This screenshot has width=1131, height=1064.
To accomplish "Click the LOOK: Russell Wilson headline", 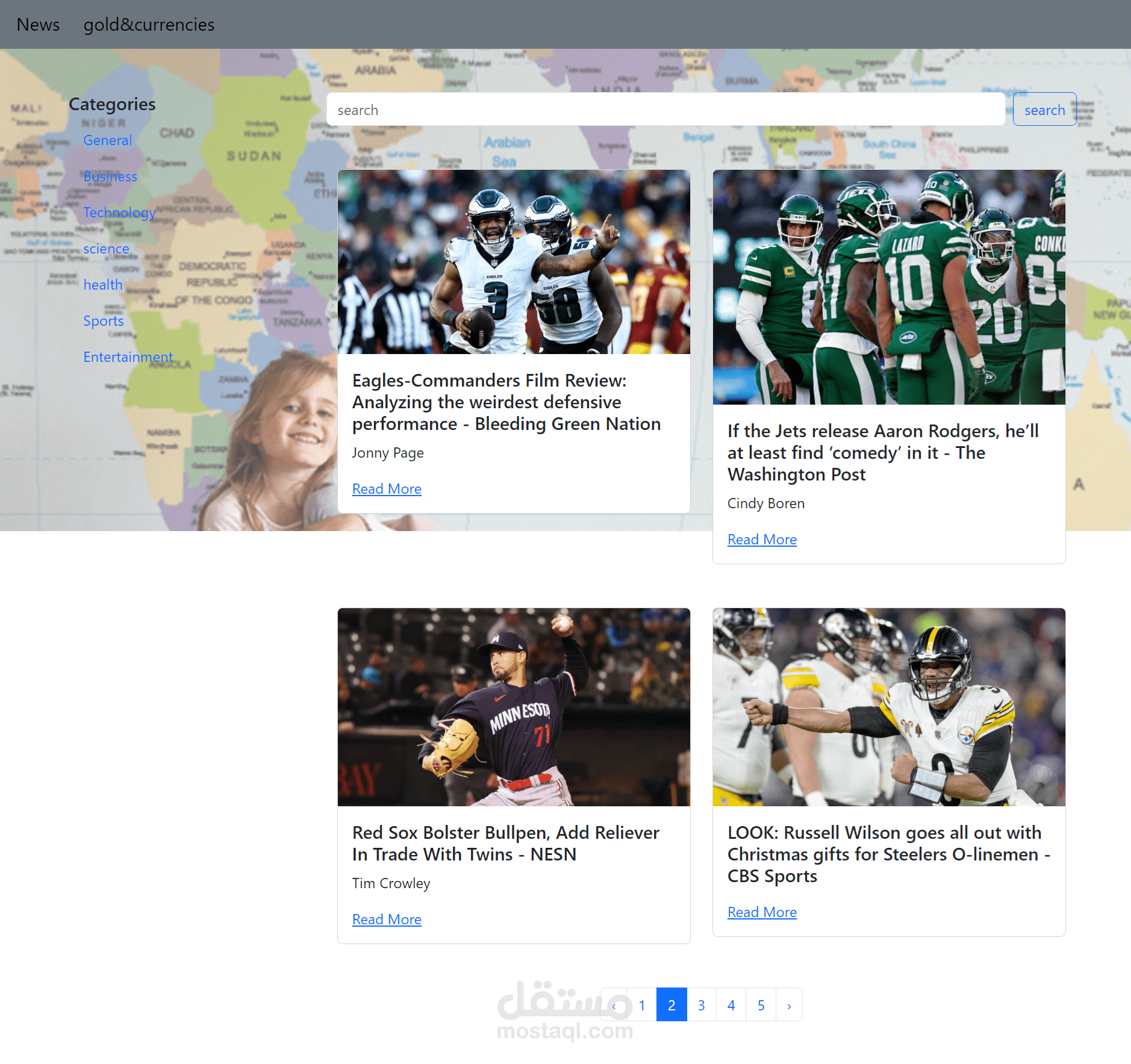I will click(889, 854).
